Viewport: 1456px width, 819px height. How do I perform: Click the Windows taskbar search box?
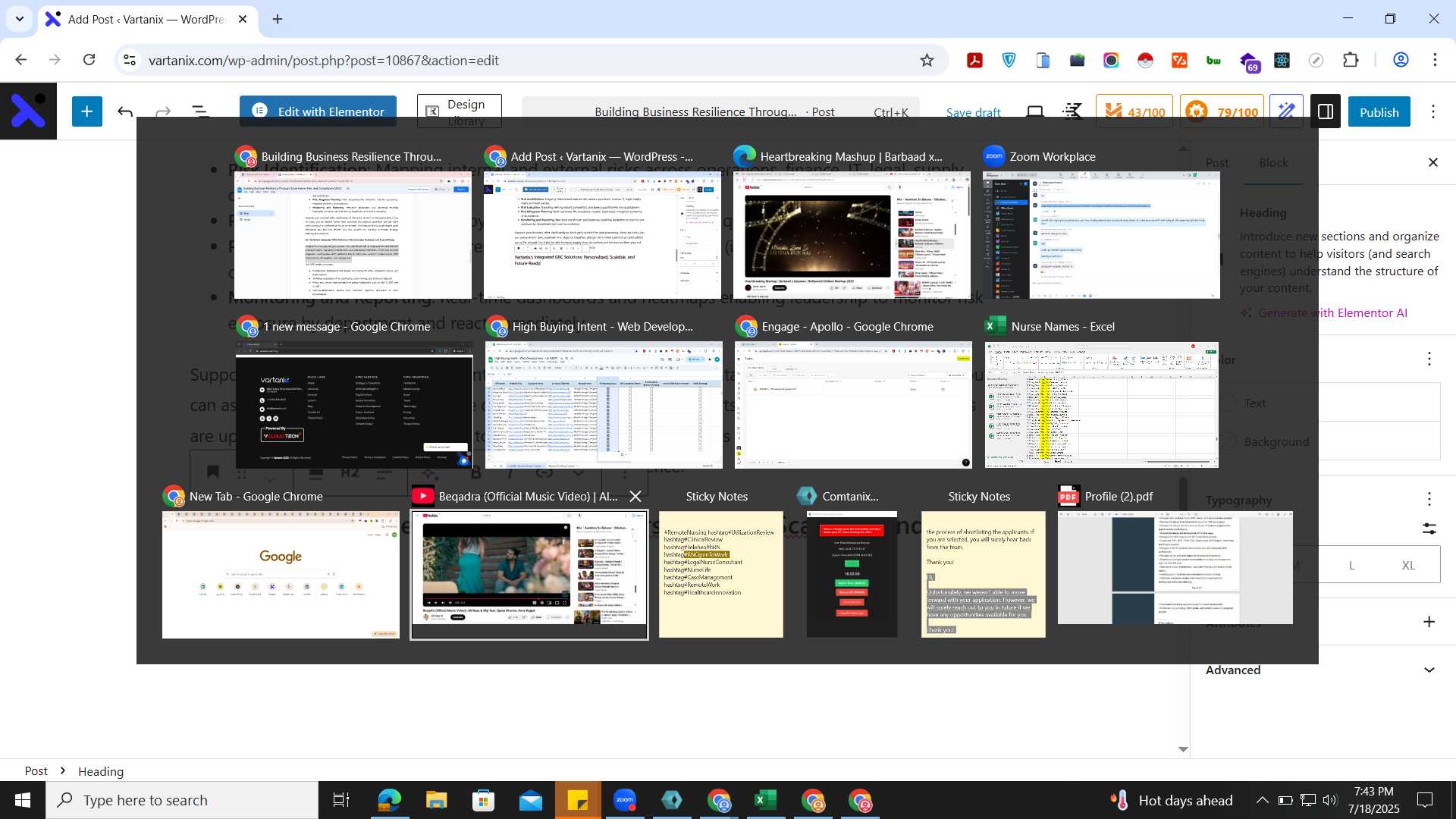tap(182, 800)
